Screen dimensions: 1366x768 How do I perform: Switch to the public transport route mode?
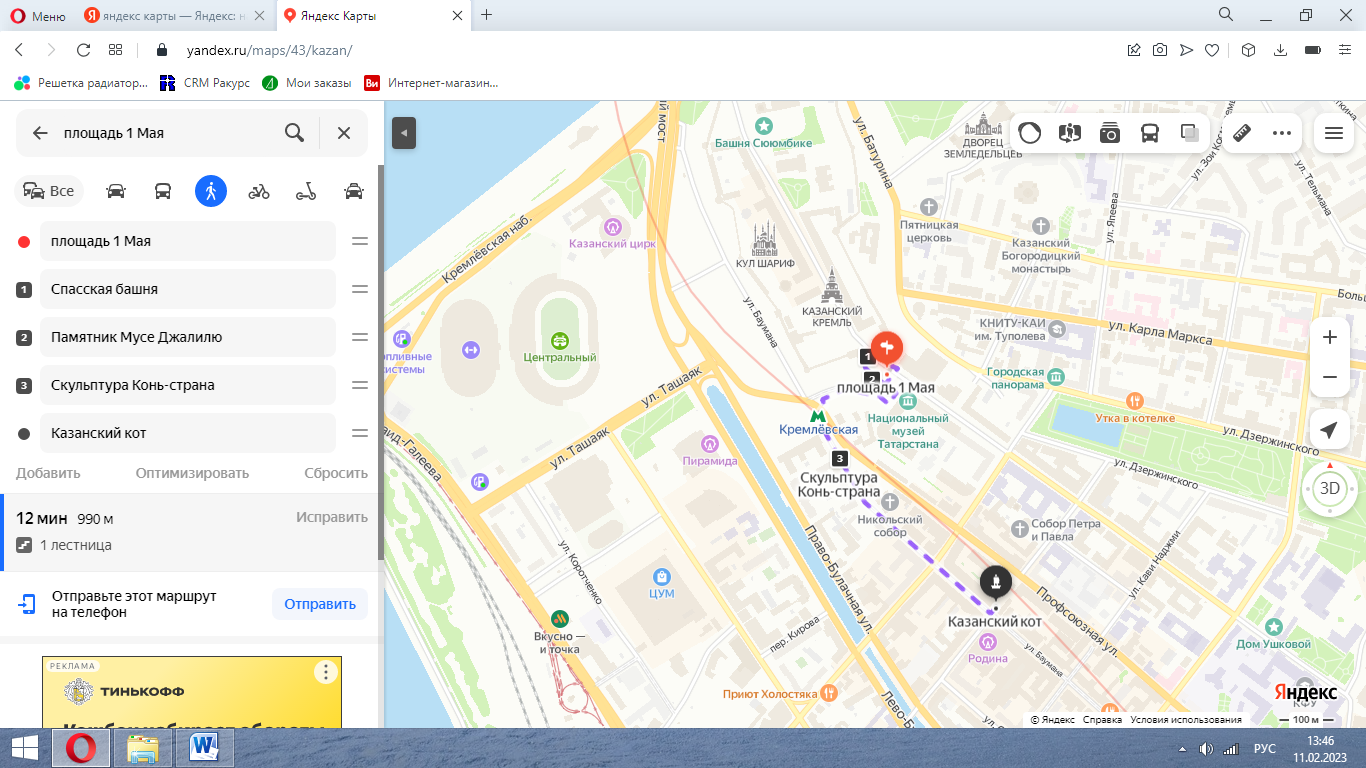click(x=162, y=191)
